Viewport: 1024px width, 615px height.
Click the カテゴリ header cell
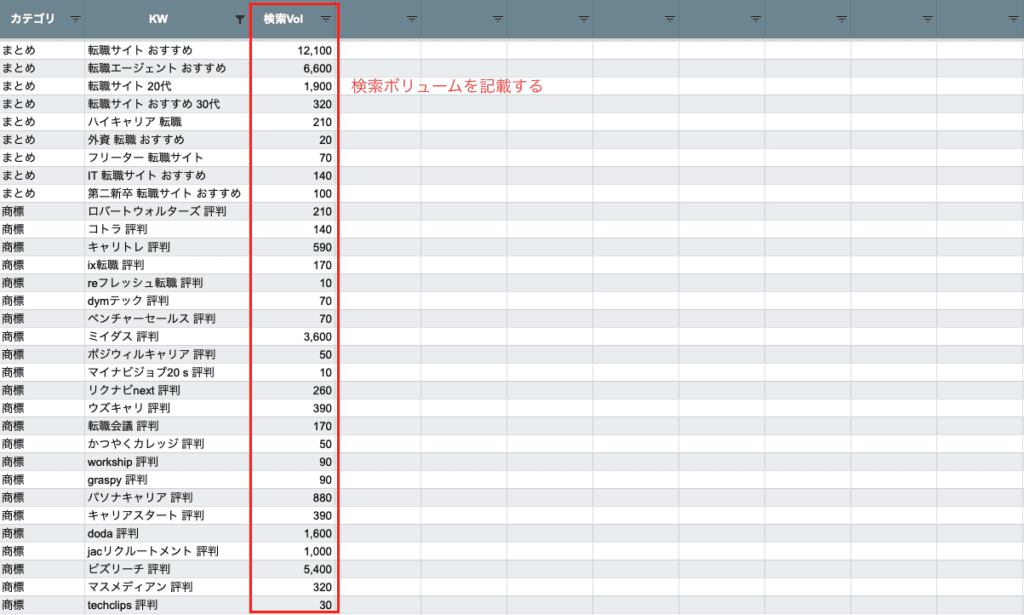[42, 19]
